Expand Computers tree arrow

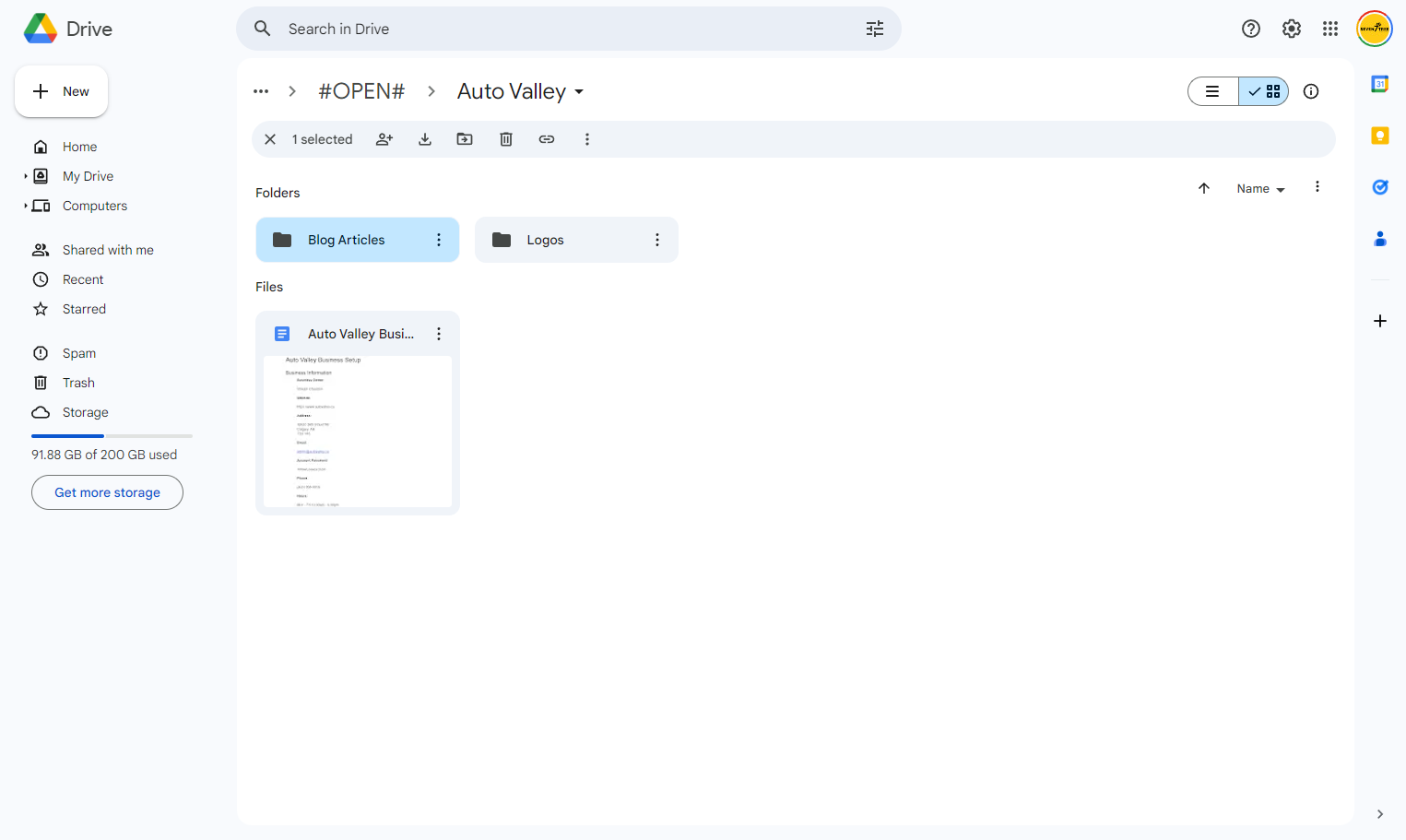[x=26, y=206]
